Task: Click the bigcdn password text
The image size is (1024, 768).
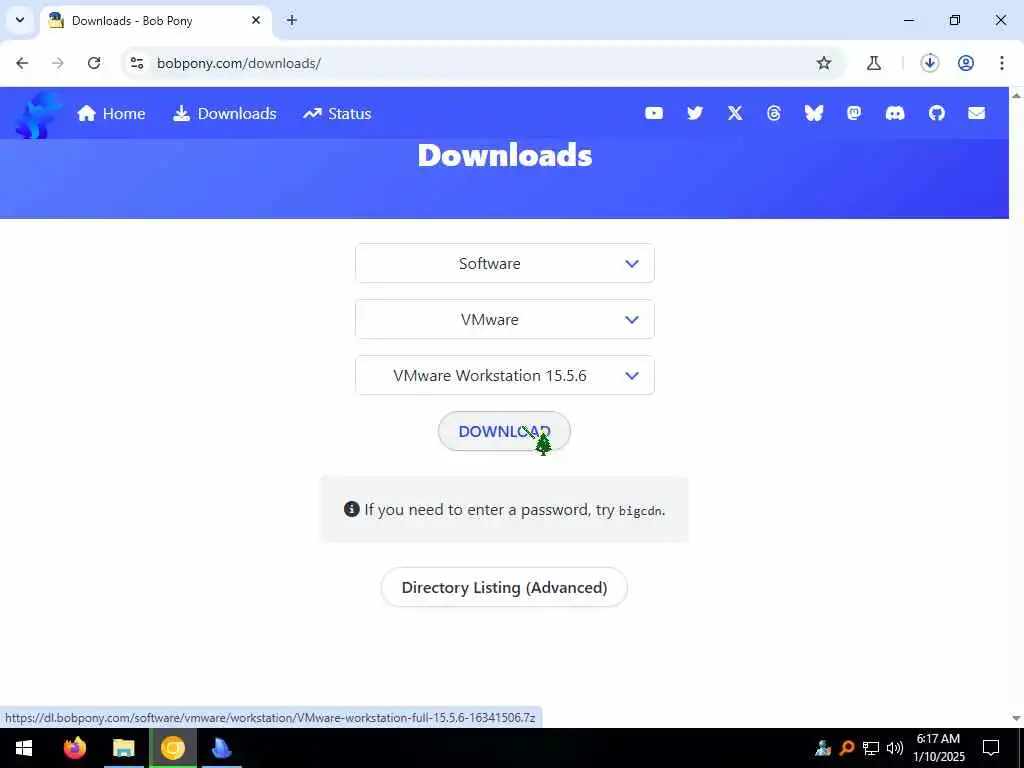Action: (641, 511)
